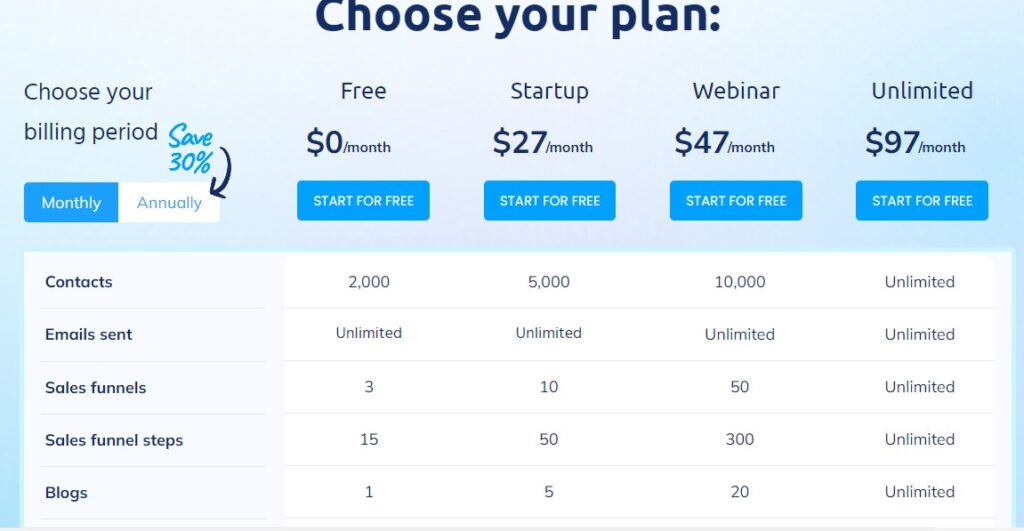Screen dimensions: 1024x531
Task: Click the 10,000 contacts cell for Webinar
Action: [x=740, y=282]
